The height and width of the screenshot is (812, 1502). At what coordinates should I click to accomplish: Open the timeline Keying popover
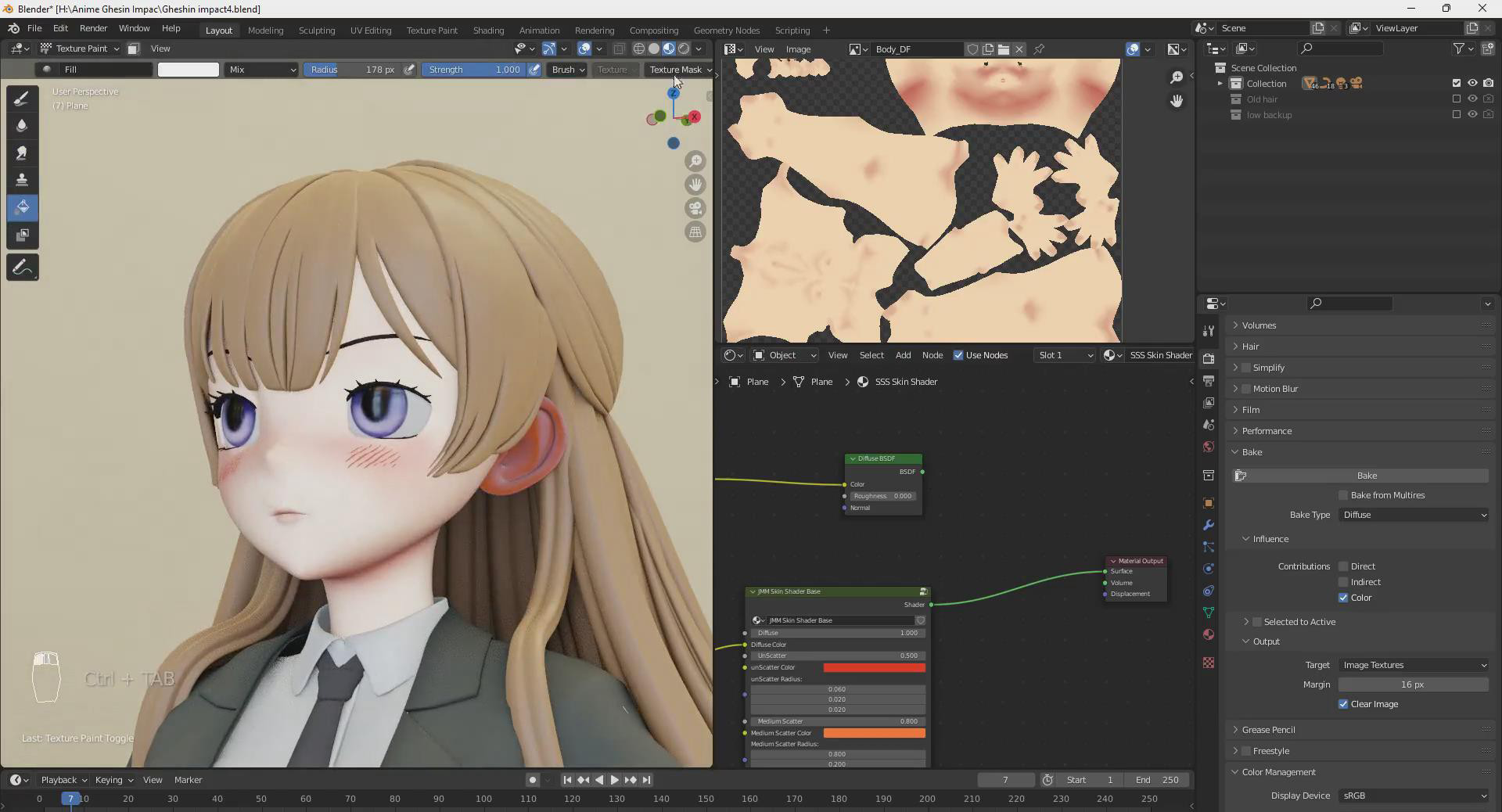click(113, 780)
